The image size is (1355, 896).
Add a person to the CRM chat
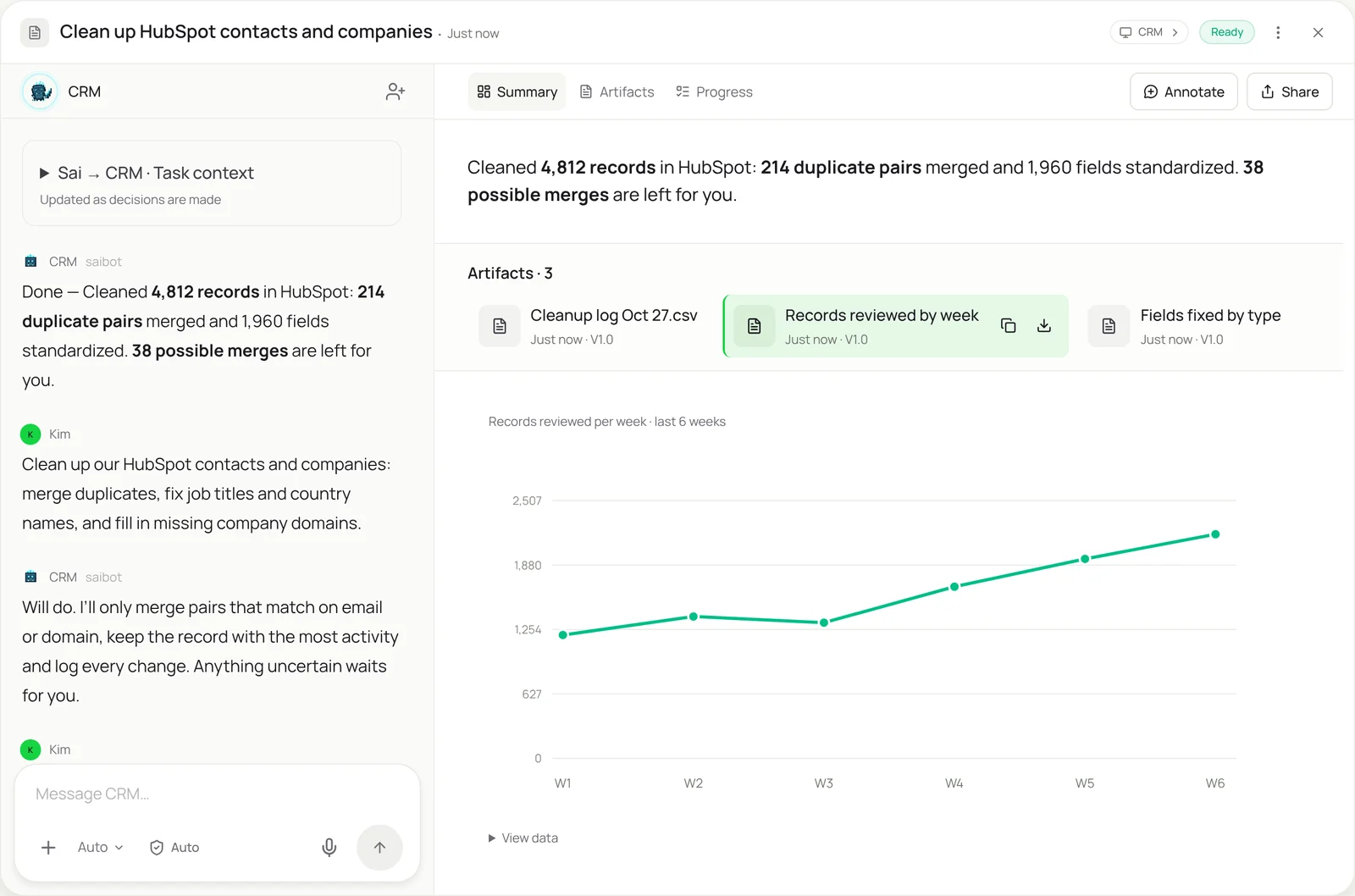(x=395, y=91)
